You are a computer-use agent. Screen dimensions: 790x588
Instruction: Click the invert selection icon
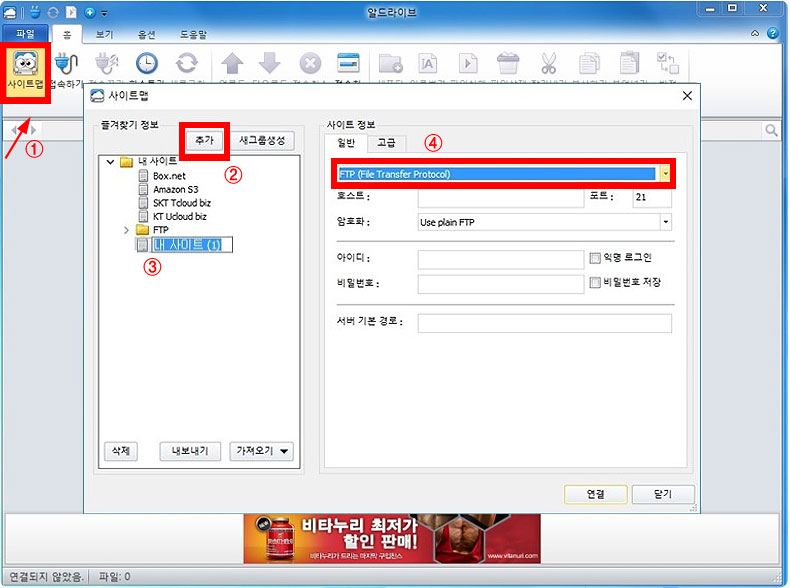tap(668, 63)
